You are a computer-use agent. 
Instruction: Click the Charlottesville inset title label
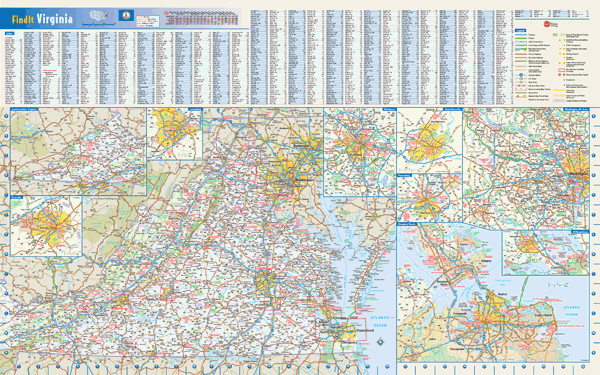click(x=452, y=109)
